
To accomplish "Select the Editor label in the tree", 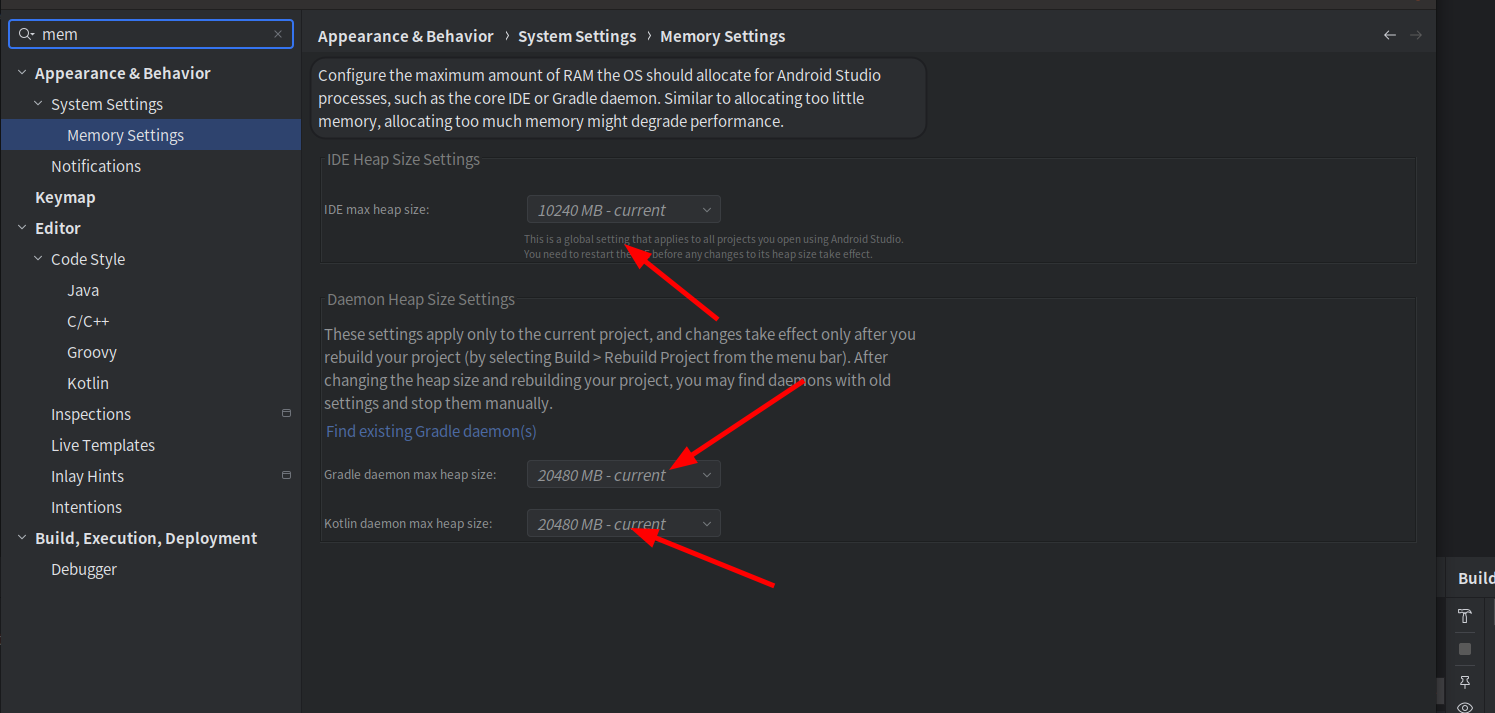I will (x=58, y=228).
